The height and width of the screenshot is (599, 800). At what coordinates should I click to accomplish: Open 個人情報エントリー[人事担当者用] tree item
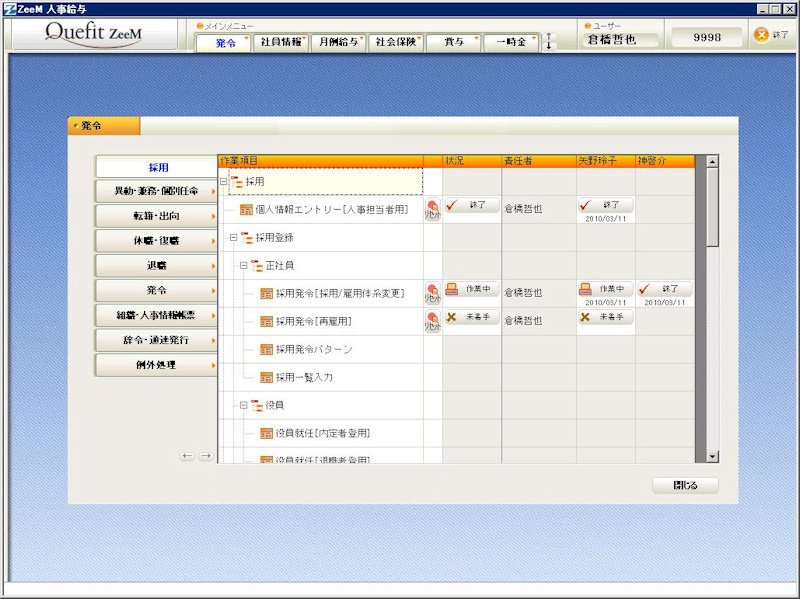pyautogui.click(x=332, y=210)
